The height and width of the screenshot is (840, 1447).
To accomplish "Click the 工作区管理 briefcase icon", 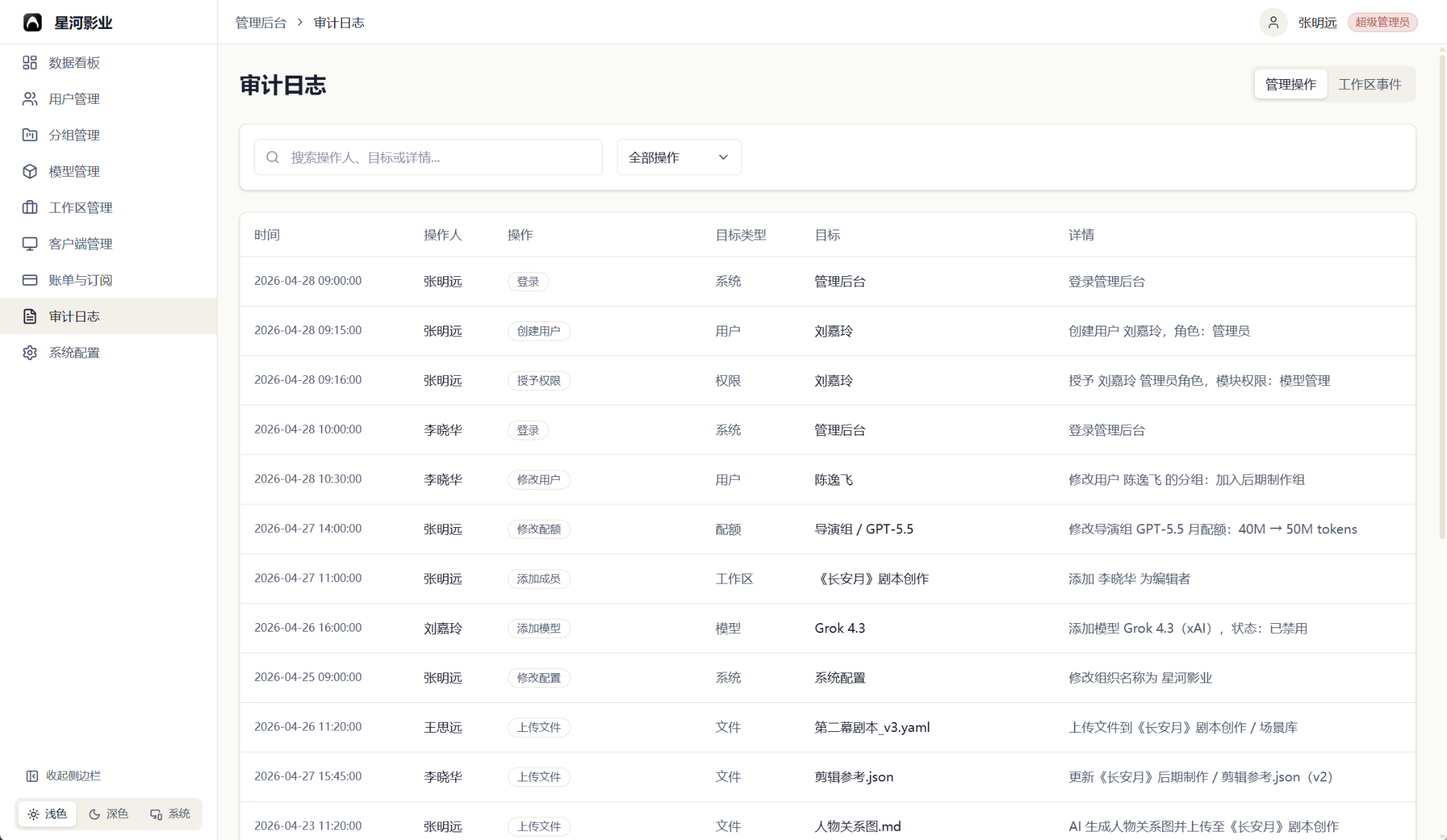I will click(x=30, y=208).
